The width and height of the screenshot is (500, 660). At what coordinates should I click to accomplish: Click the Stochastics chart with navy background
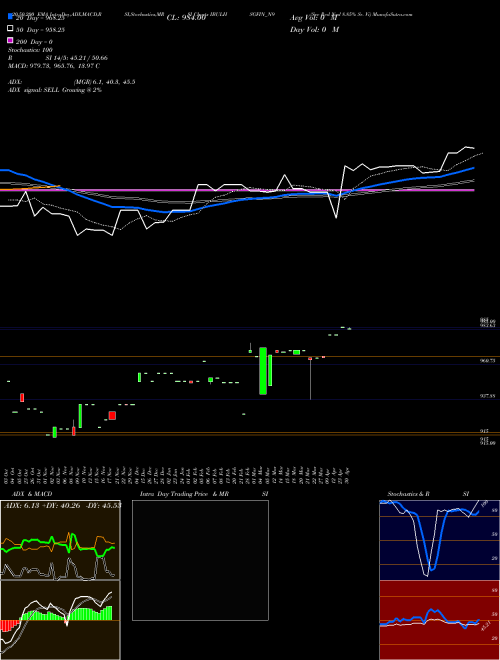pyautogui.click(x=439, y=540)
